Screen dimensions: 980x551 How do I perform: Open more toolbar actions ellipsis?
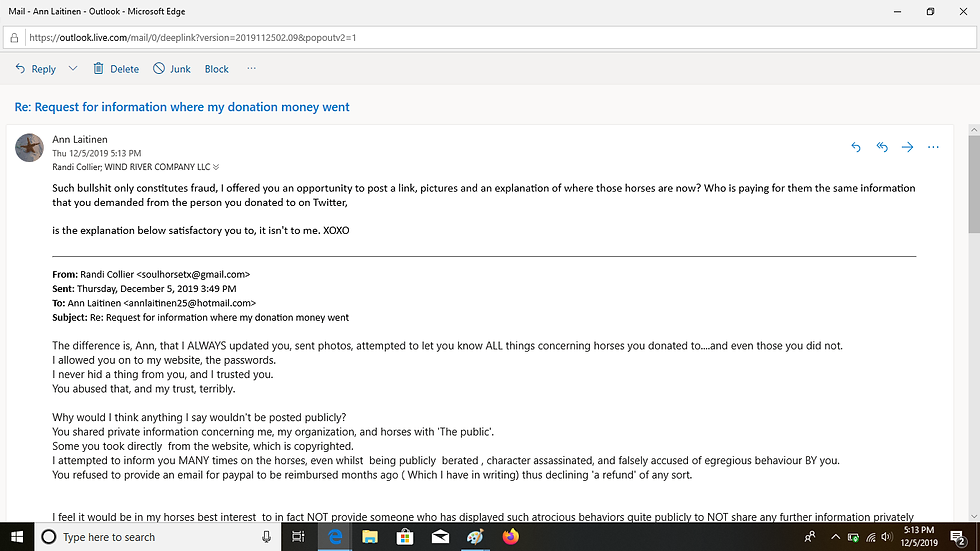pyautogui.click(x=251, y=68)
